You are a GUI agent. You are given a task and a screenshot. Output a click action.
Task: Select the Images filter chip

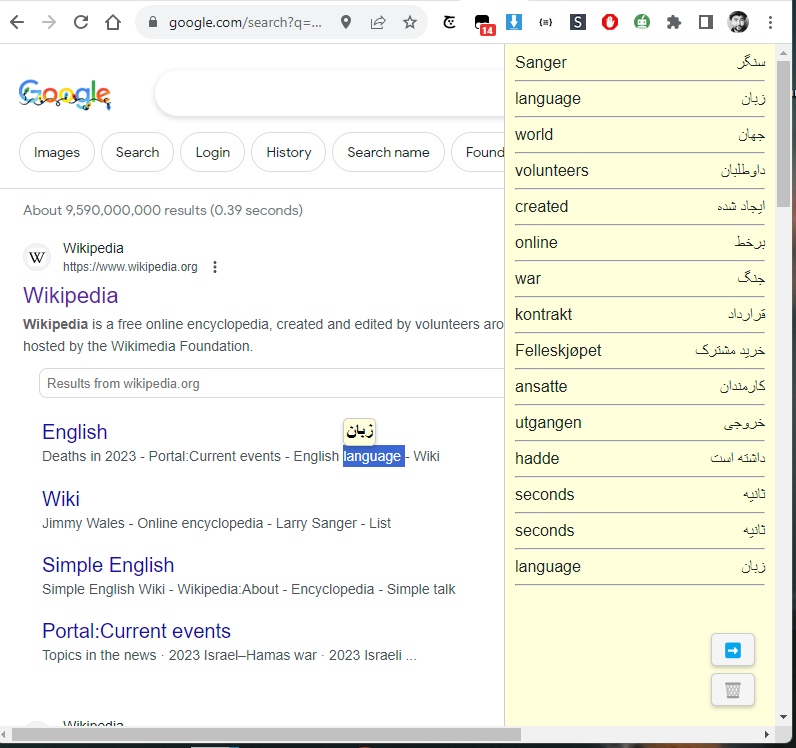tap(57, 152)
